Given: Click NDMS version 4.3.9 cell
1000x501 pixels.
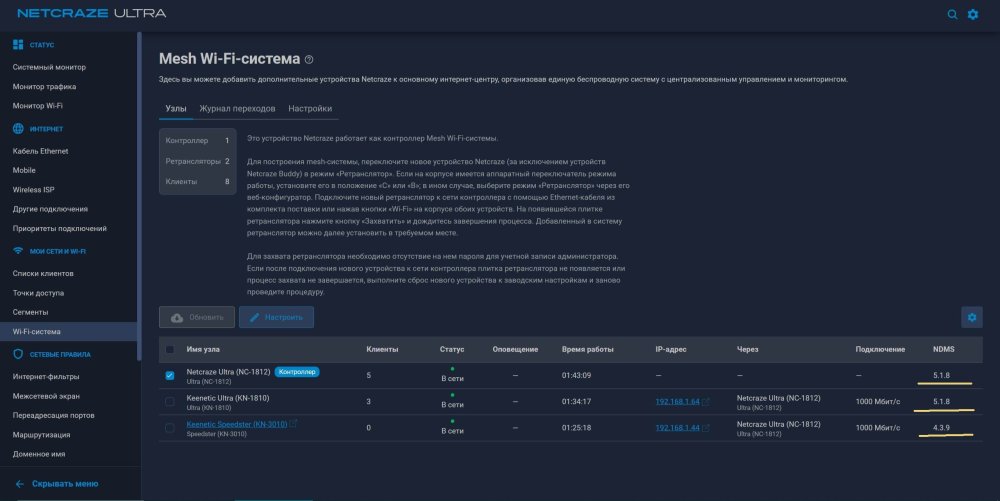Looking at the screenshot, I should click(941, 428).
